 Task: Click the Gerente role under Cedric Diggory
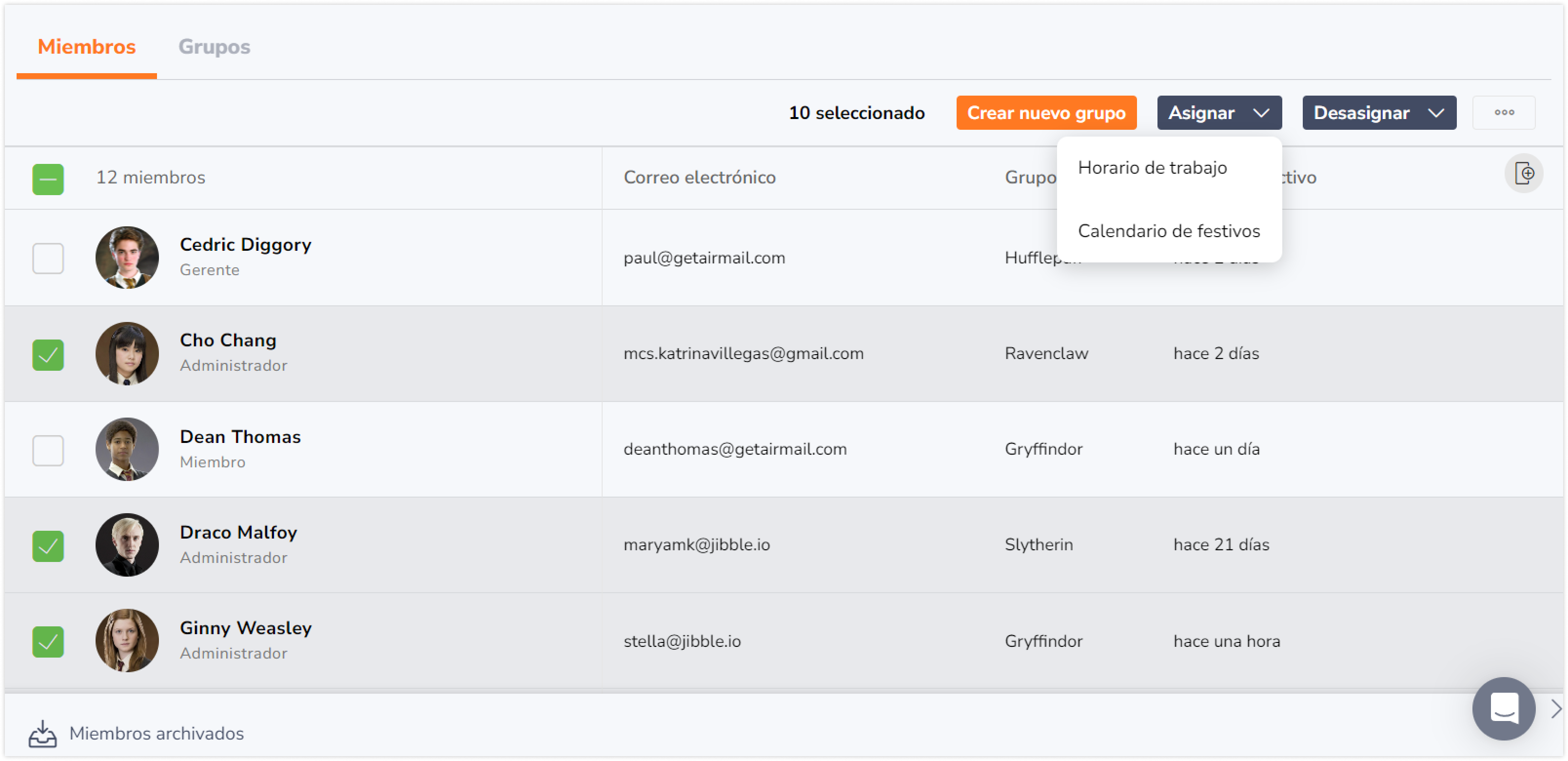point(209,270)
